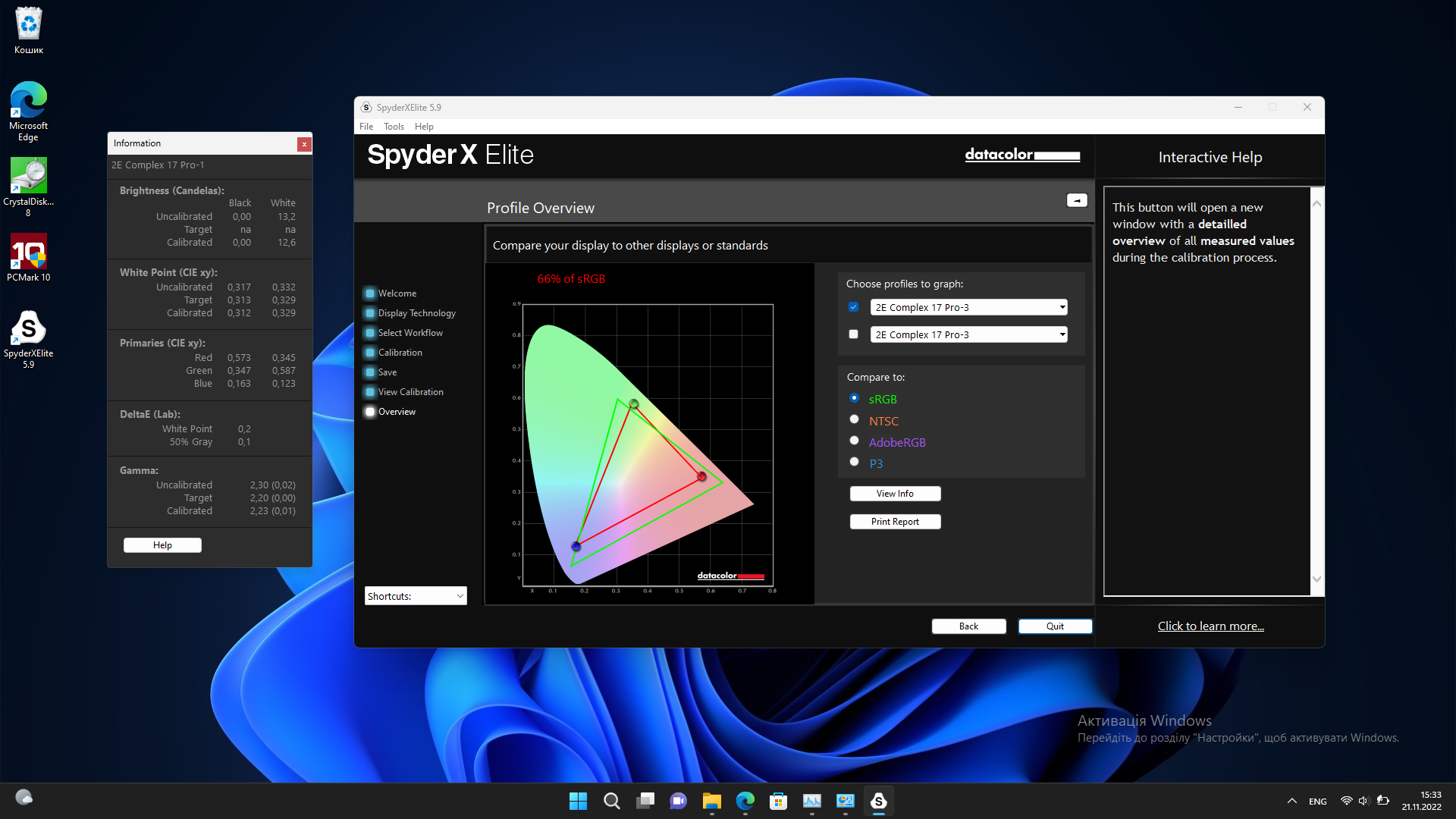Open the Recycle Bin desktop icon
Viewport: 1456px width, 819px height.
point(29,31)
